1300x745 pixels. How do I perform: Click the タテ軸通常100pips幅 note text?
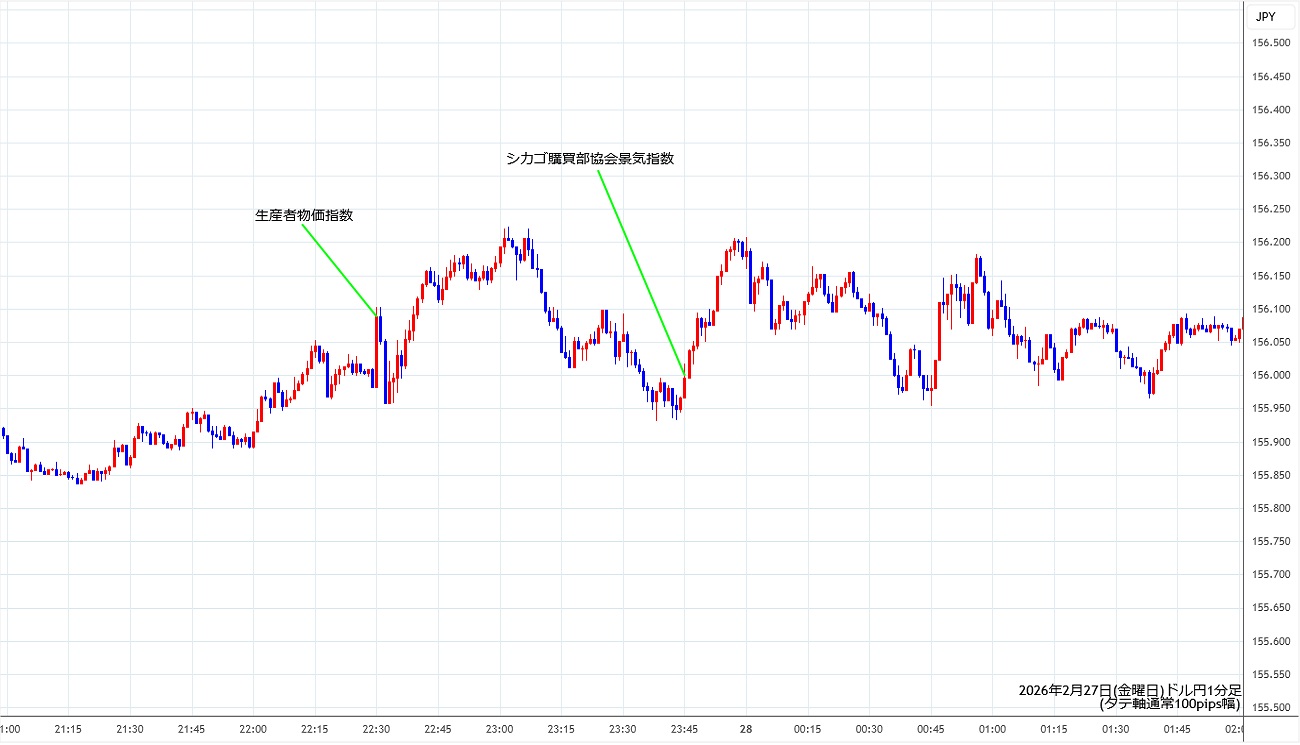click(1169, 704)
